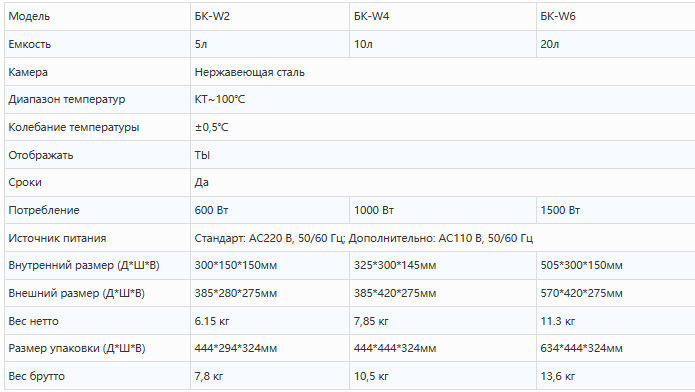Screen dimensions: 695x392
Task: Select the Отображать row label
Action: tap(40, 155)
